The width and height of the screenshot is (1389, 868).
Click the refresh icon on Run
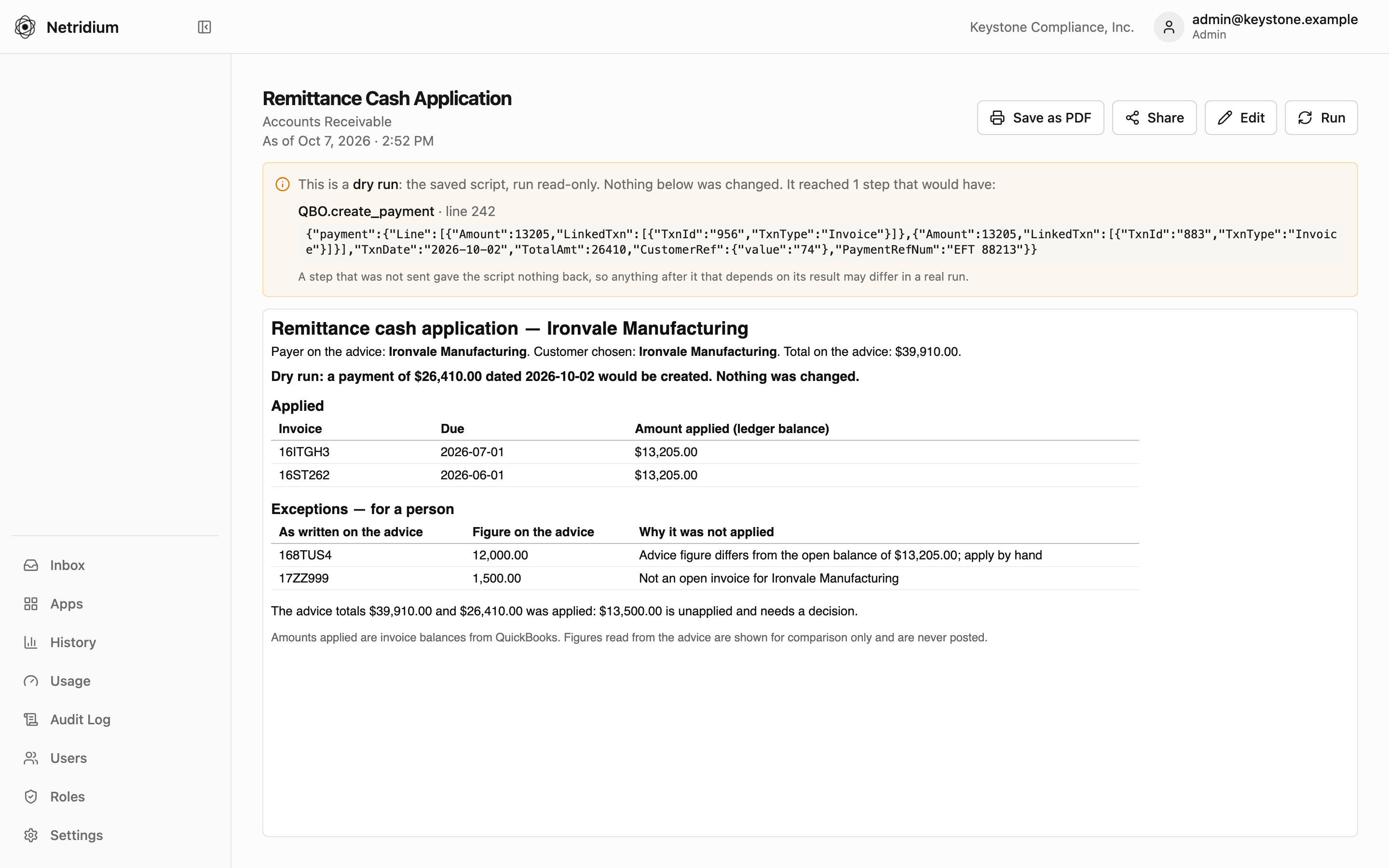click(1305, 118)
